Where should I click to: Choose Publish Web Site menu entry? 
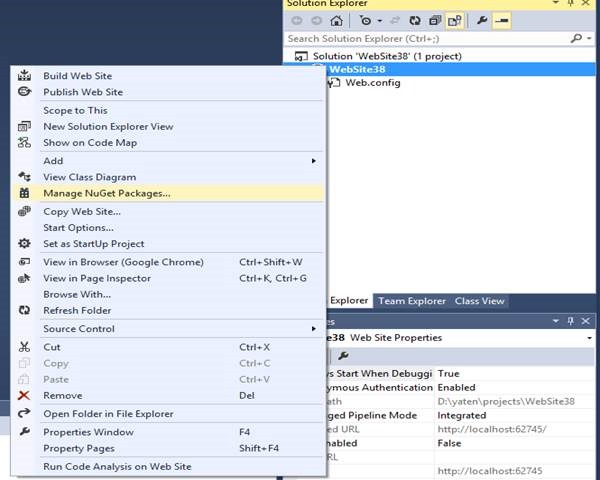coord(83,92)
